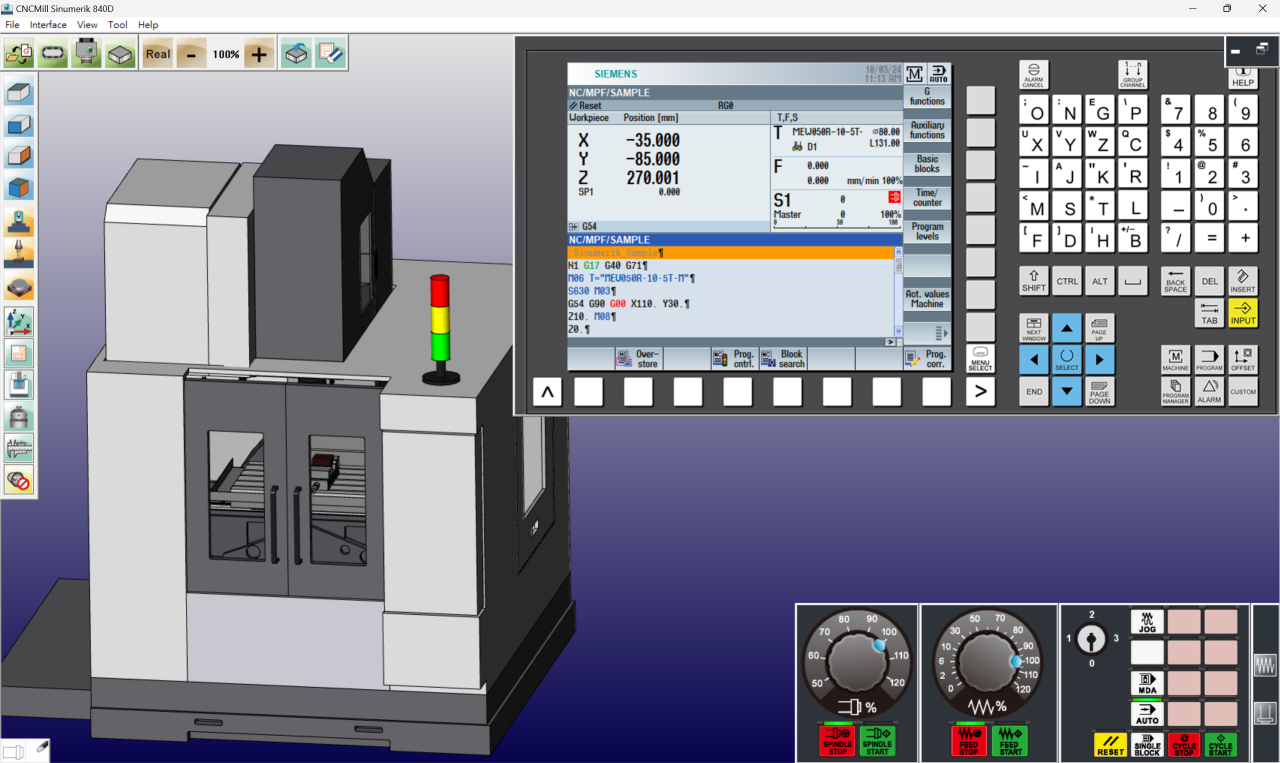Toggle SINGLE BLOCK mode
This screenshot has height=763, width=1280.
point(1147,745)
